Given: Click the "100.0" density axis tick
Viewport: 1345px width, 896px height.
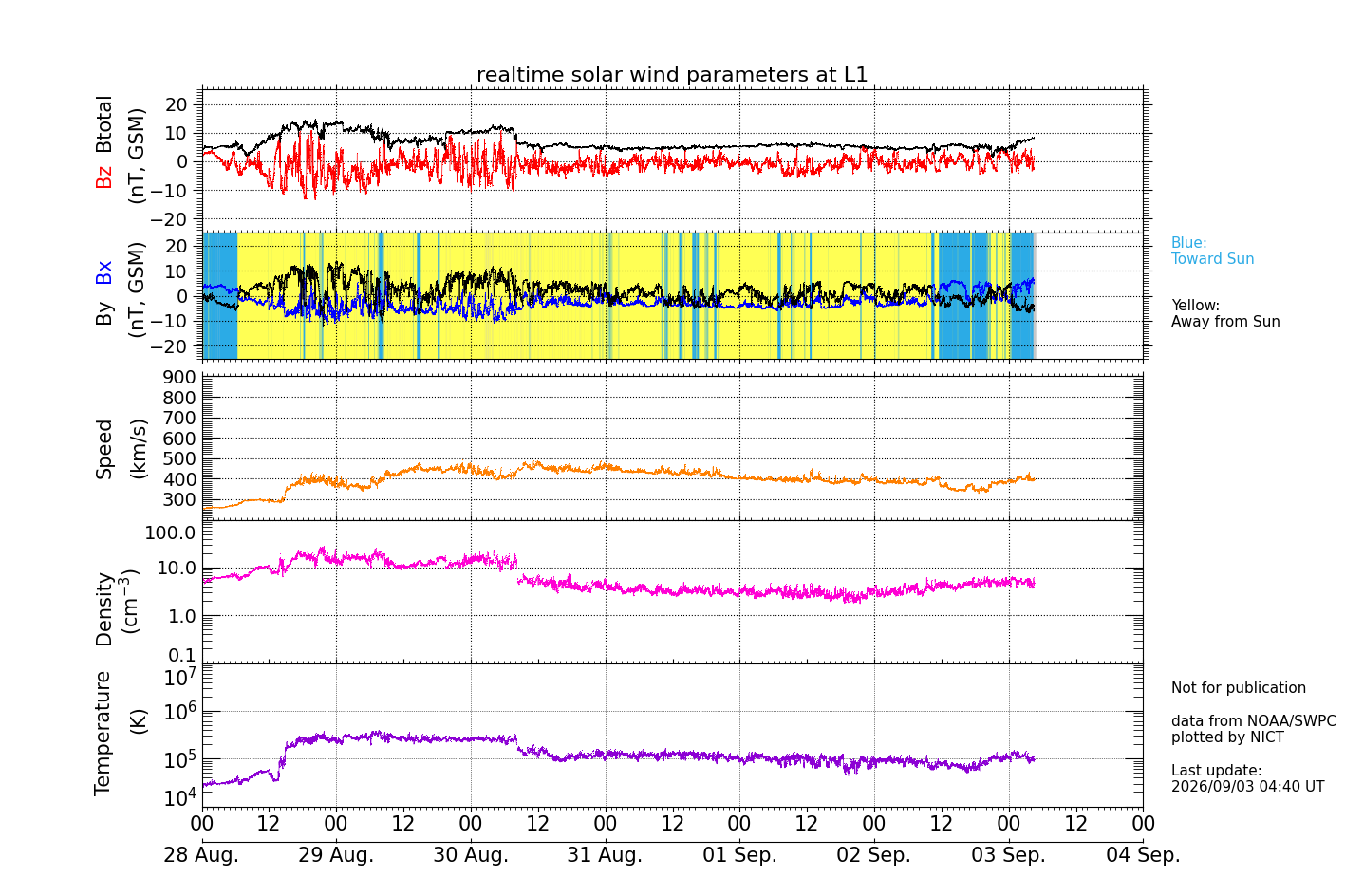Looking at the screenshot, I should [171, 532].
